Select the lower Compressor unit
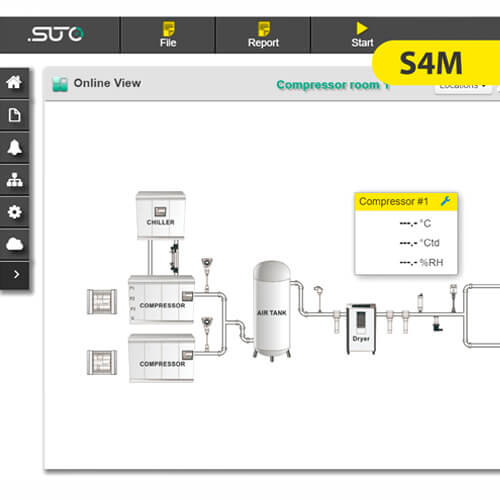Viewport: 500px width, 500px height. point(161,358)
